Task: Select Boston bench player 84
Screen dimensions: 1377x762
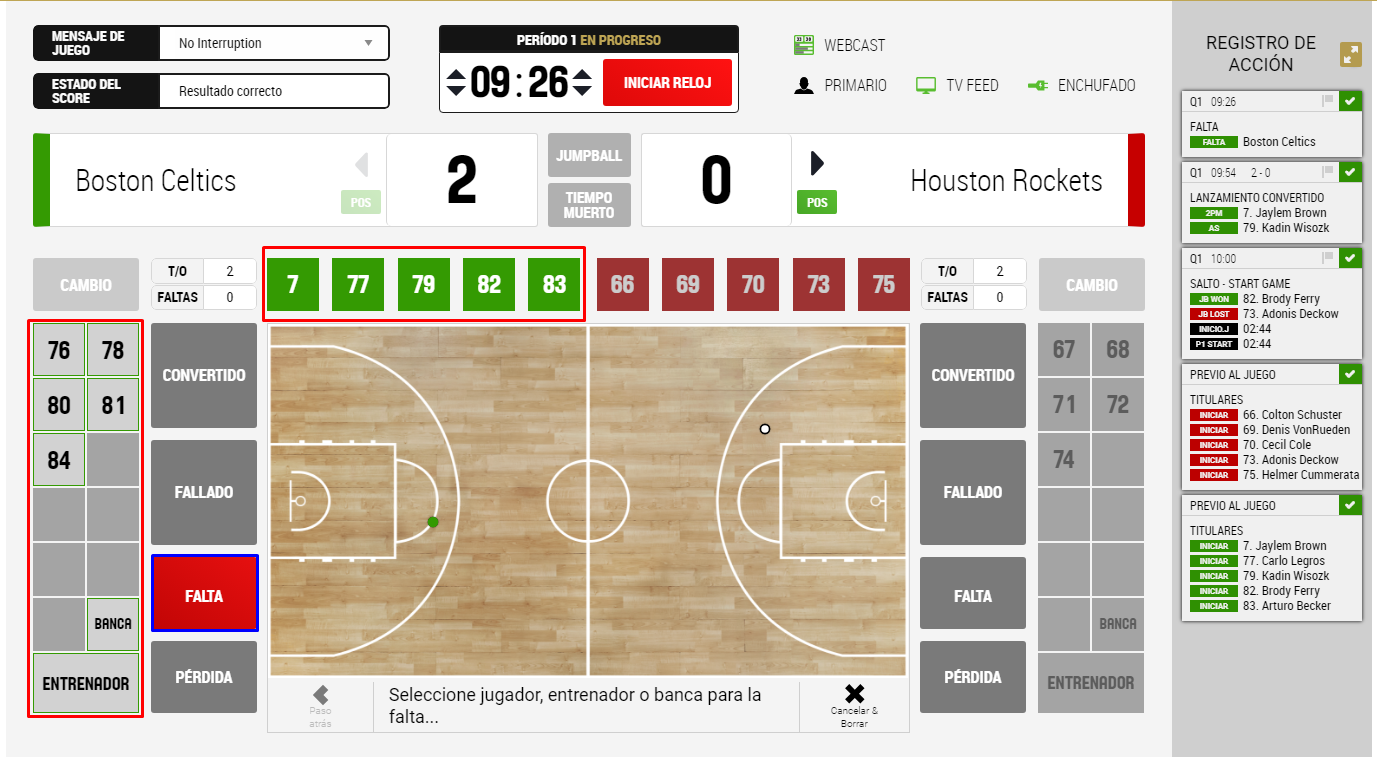Action: (x=59, y=460)
